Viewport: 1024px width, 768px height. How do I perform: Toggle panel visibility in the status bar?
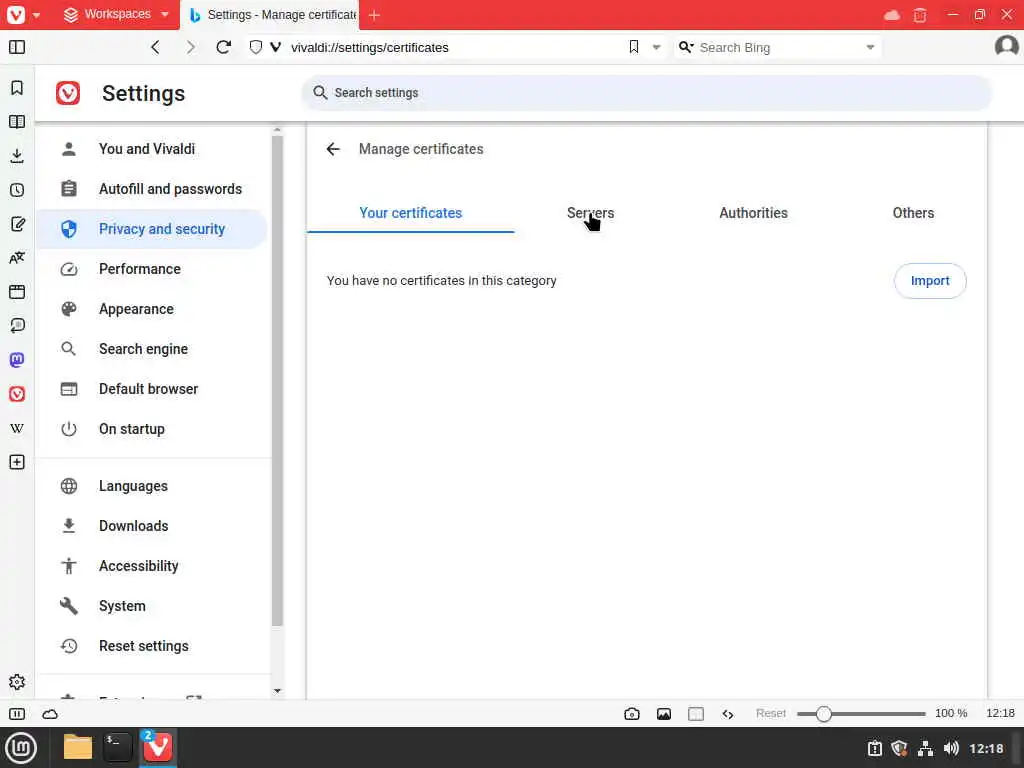(17, 714)
